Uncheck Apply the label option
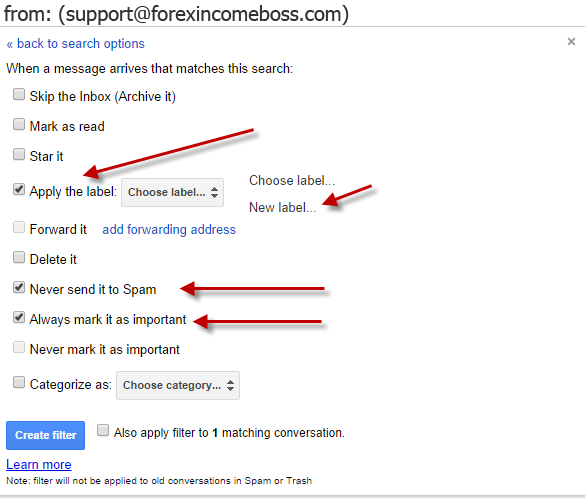This screenshot has width=588, height=499. pos(19,189)
